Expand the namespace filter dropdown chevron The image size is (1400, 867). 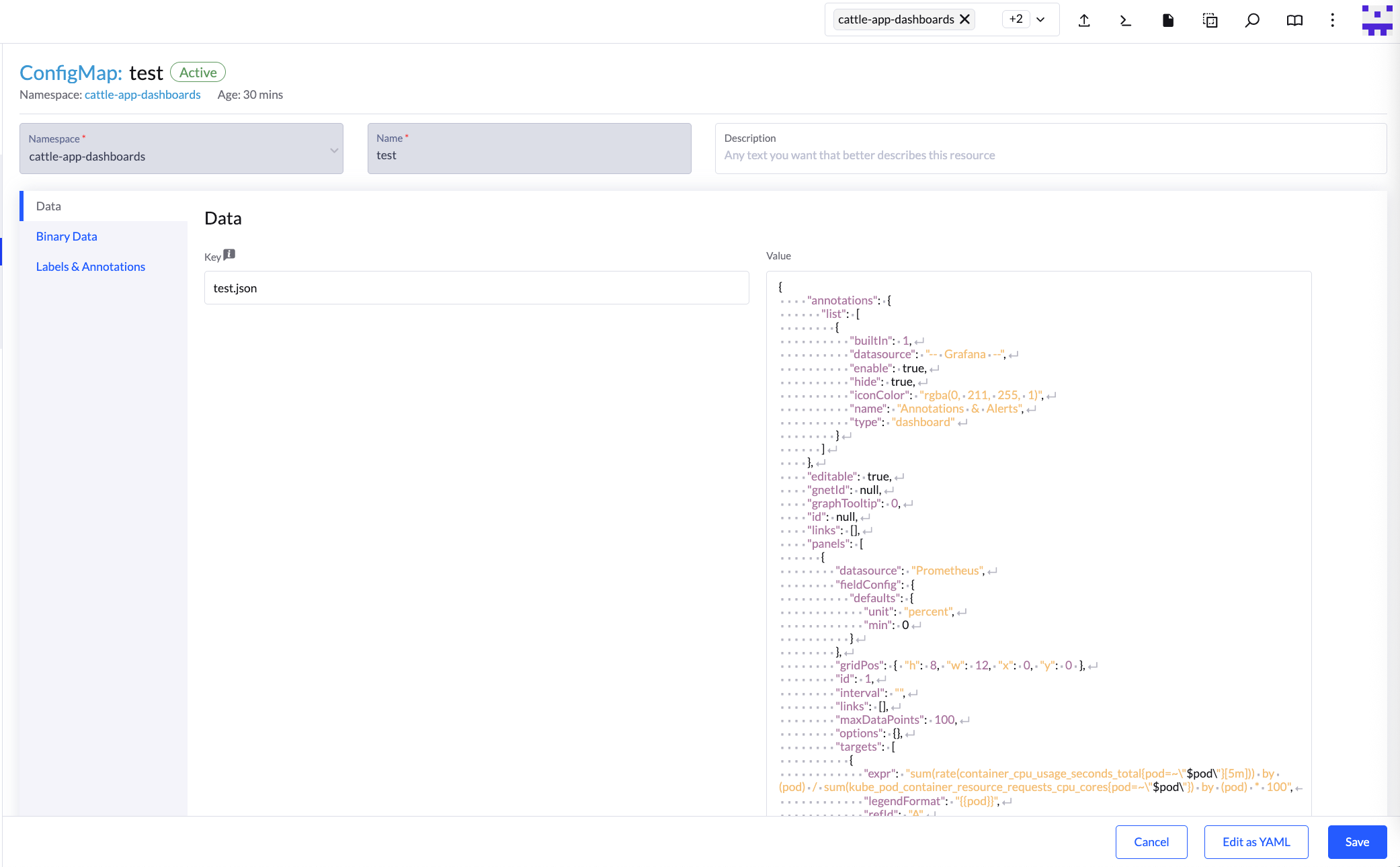1040,19
